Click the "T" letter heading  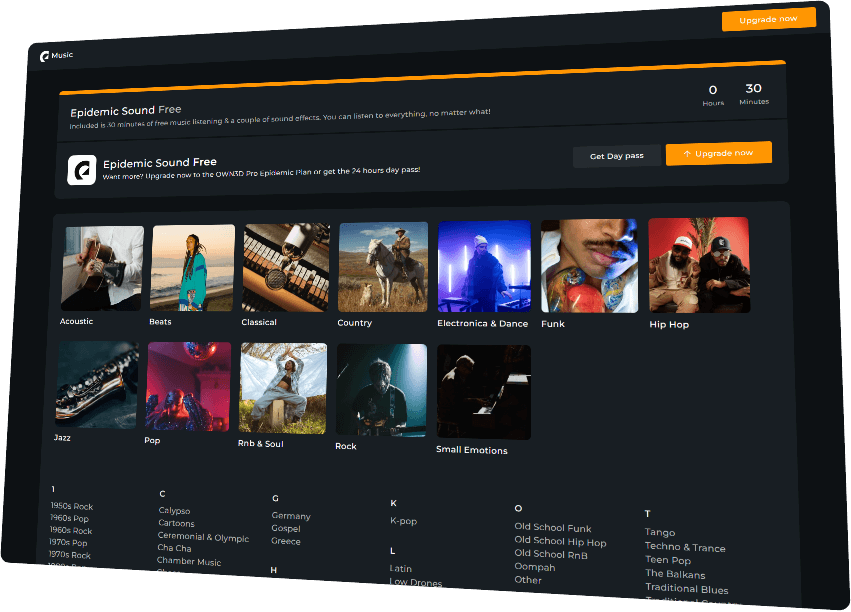tap(647, 514)
